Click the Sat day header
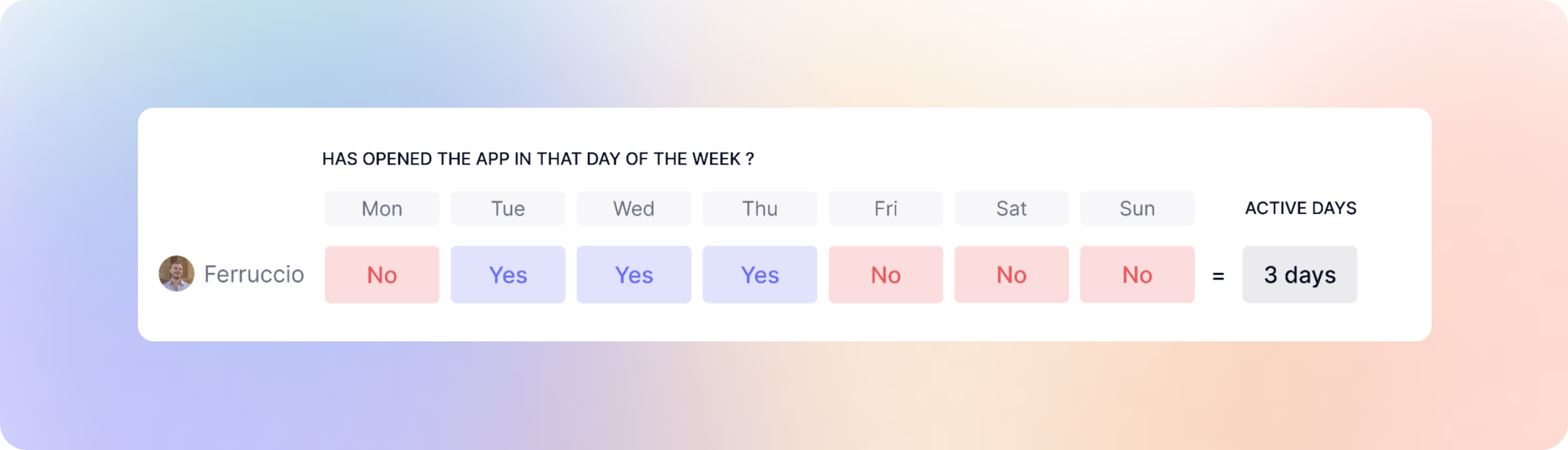The height and width of the screenshot is (450, 1568). (1011, 209)
